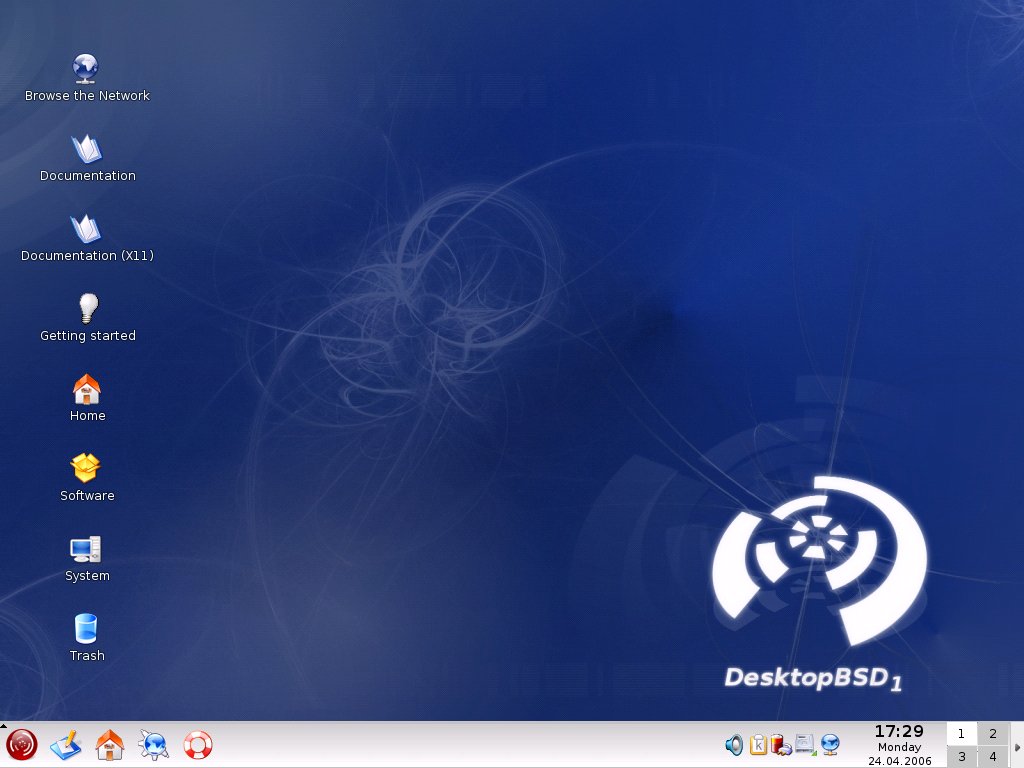Open the System desktop icon

pyautogui.click(x=87, y=550)
